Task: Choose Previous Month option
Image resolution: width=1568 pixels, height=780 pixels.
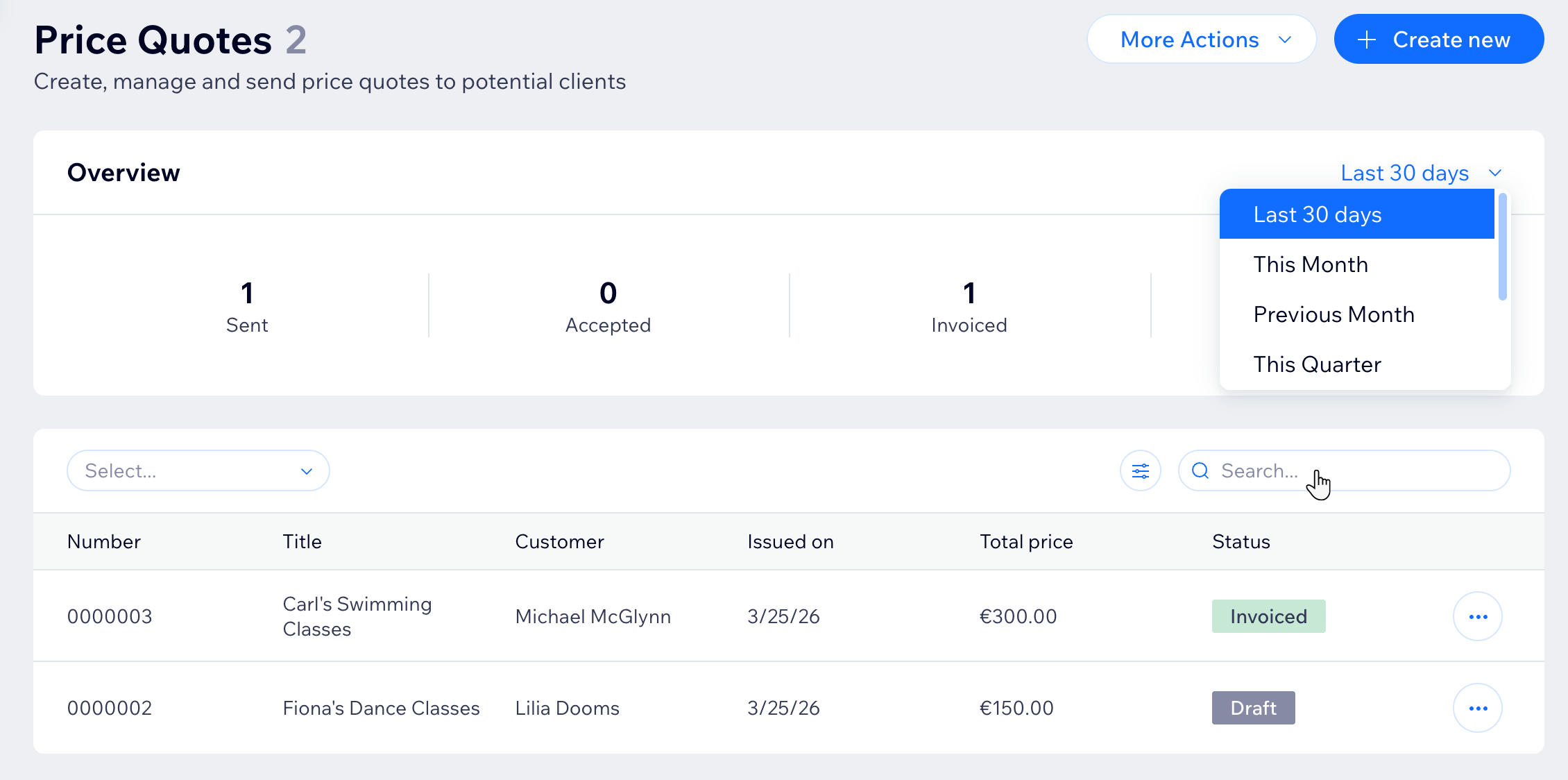Action: (x=1333, y=314)
